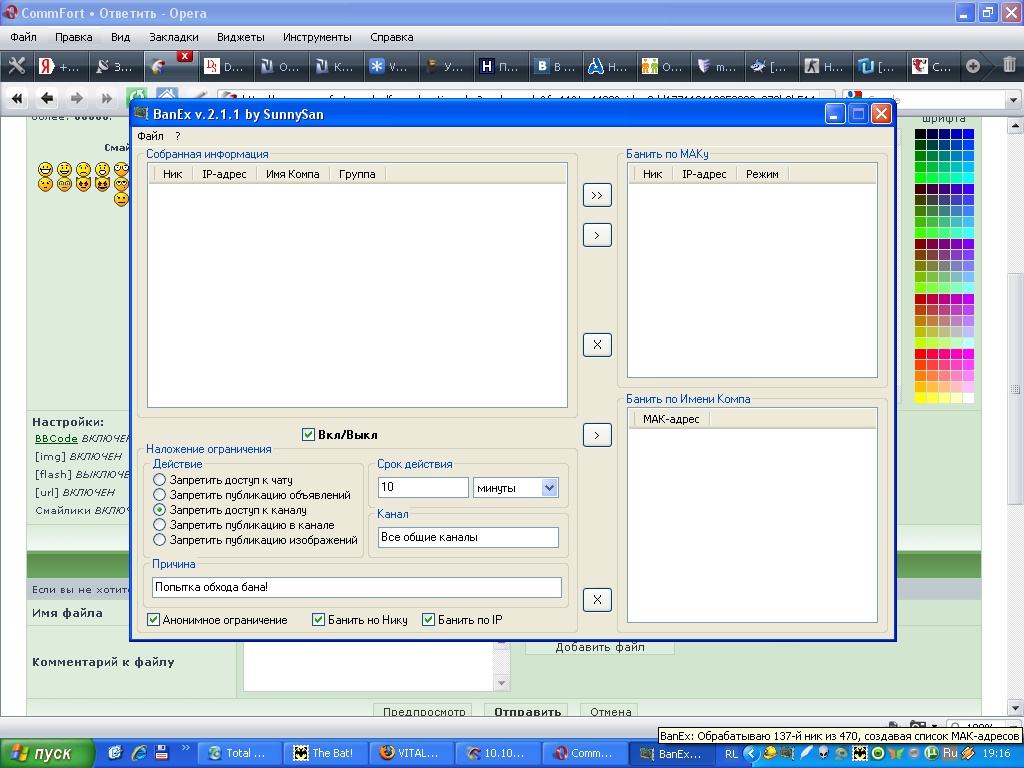Viewport: 1024px width, 768px height.
Task: Expand the минуты time unit dropdown
Action: click(x=549, y=488)
